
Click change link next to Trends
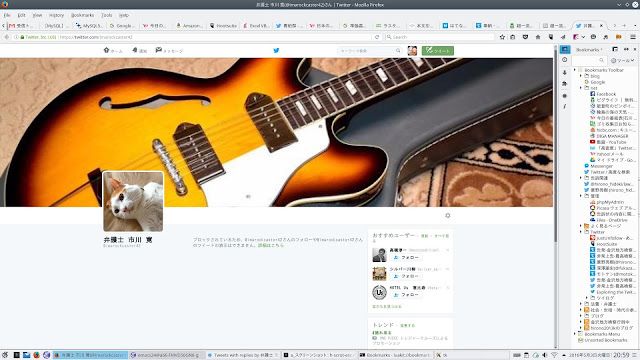(407, 325)
